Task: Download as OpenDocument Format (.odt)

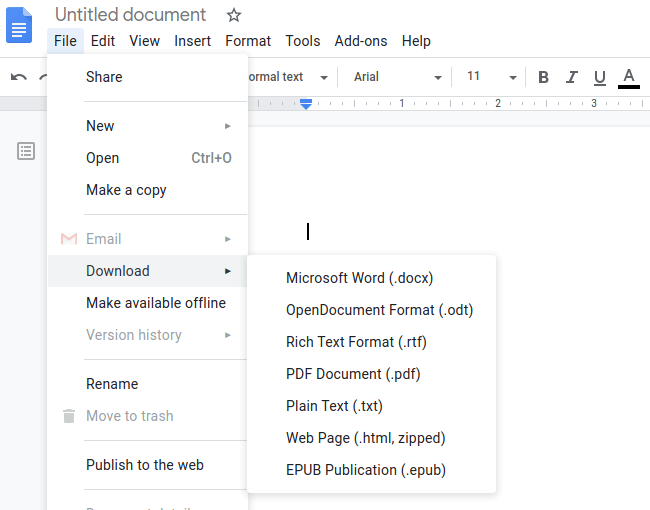Action: point(371,310)
